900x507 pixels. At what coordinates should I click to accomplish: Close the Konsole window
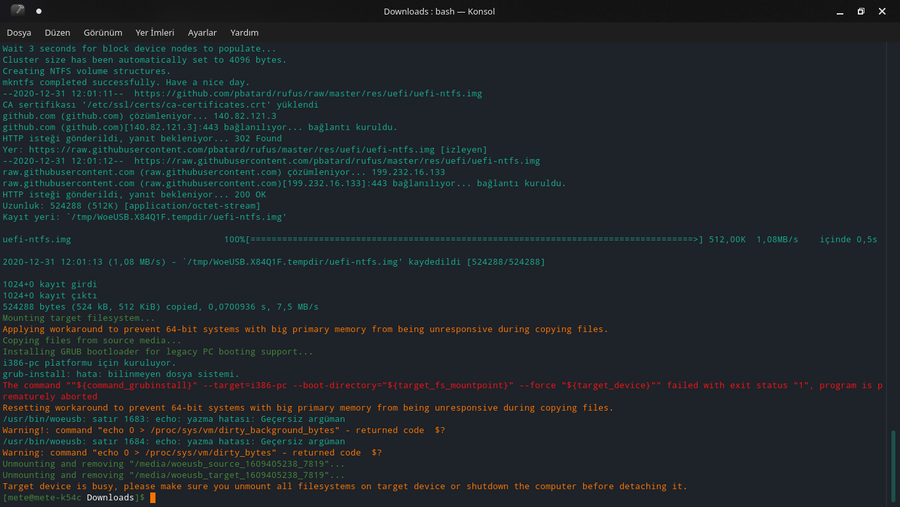tap(882, 11)
